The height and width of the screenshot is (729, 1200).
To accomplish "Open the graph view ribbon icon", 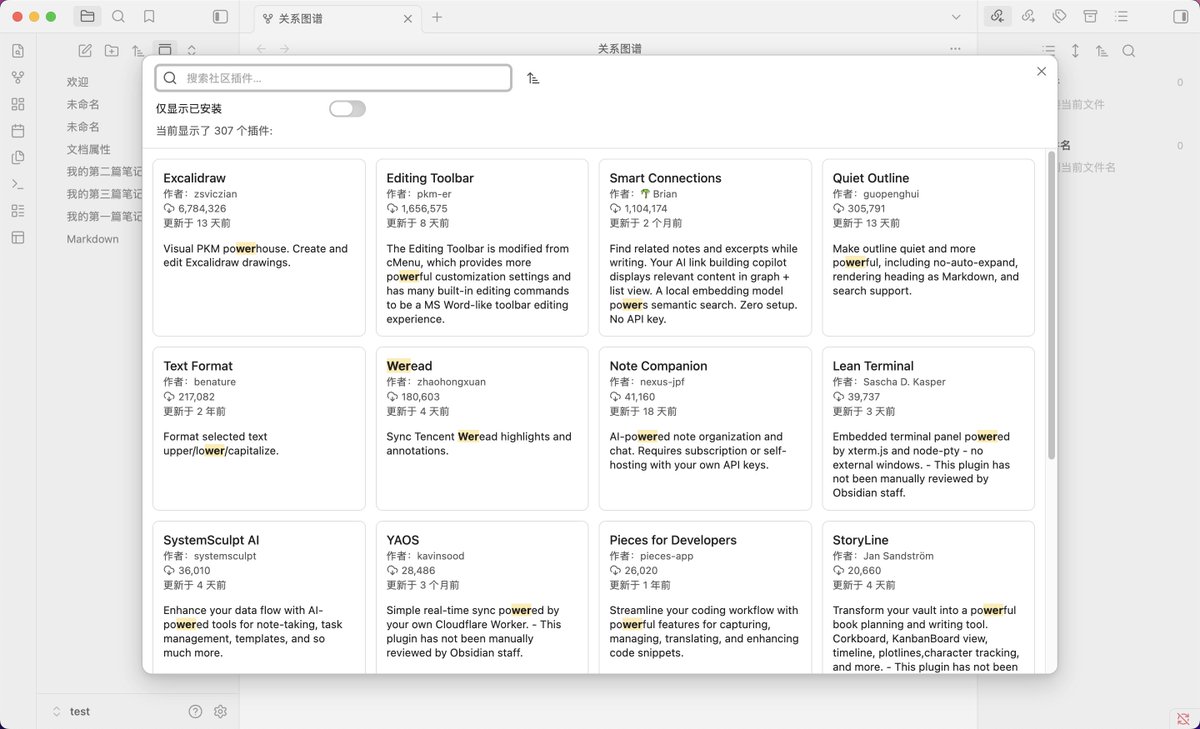I will (x=17, y=78).
